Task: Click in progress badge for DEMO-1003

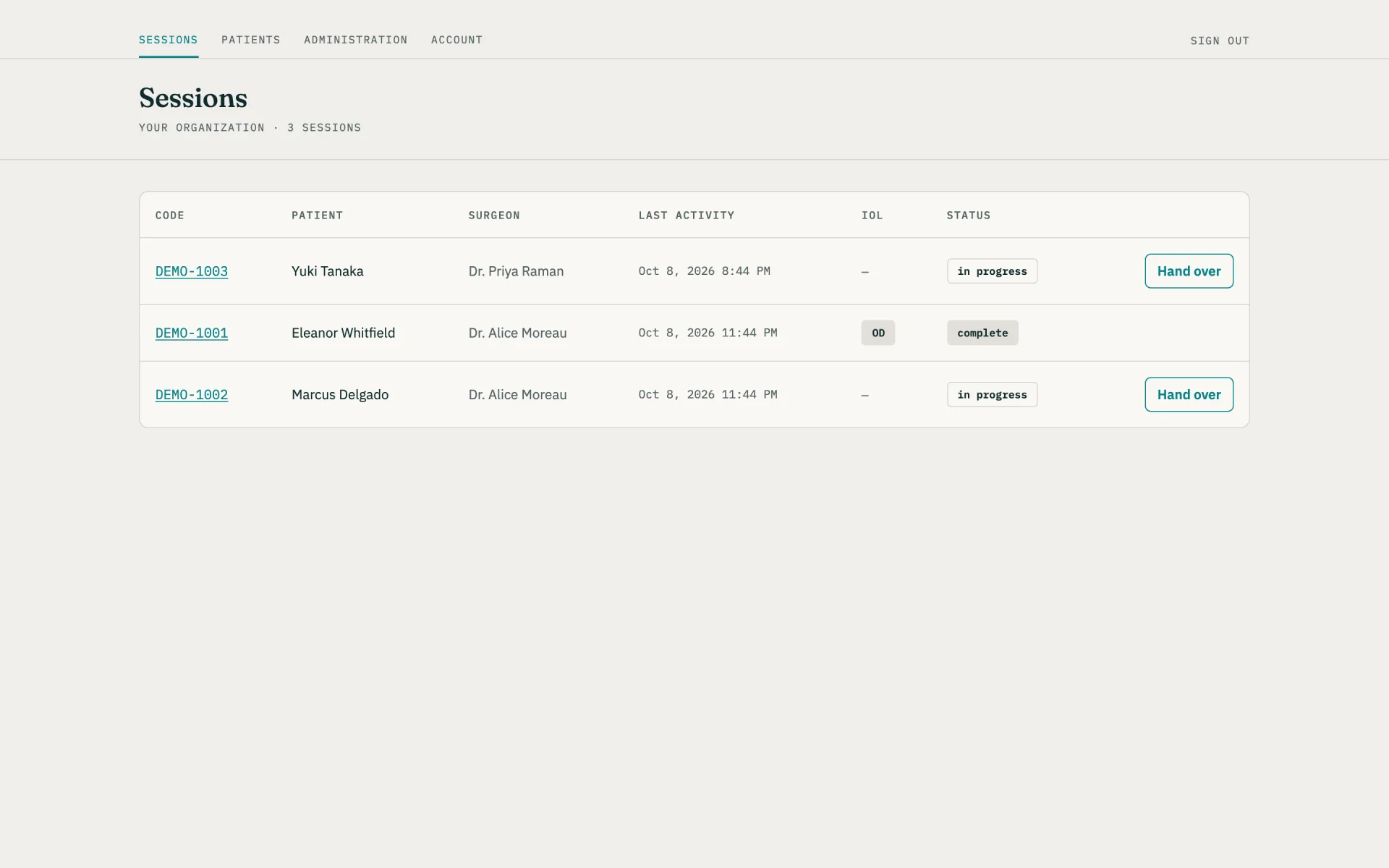Action: pos(992,271)
